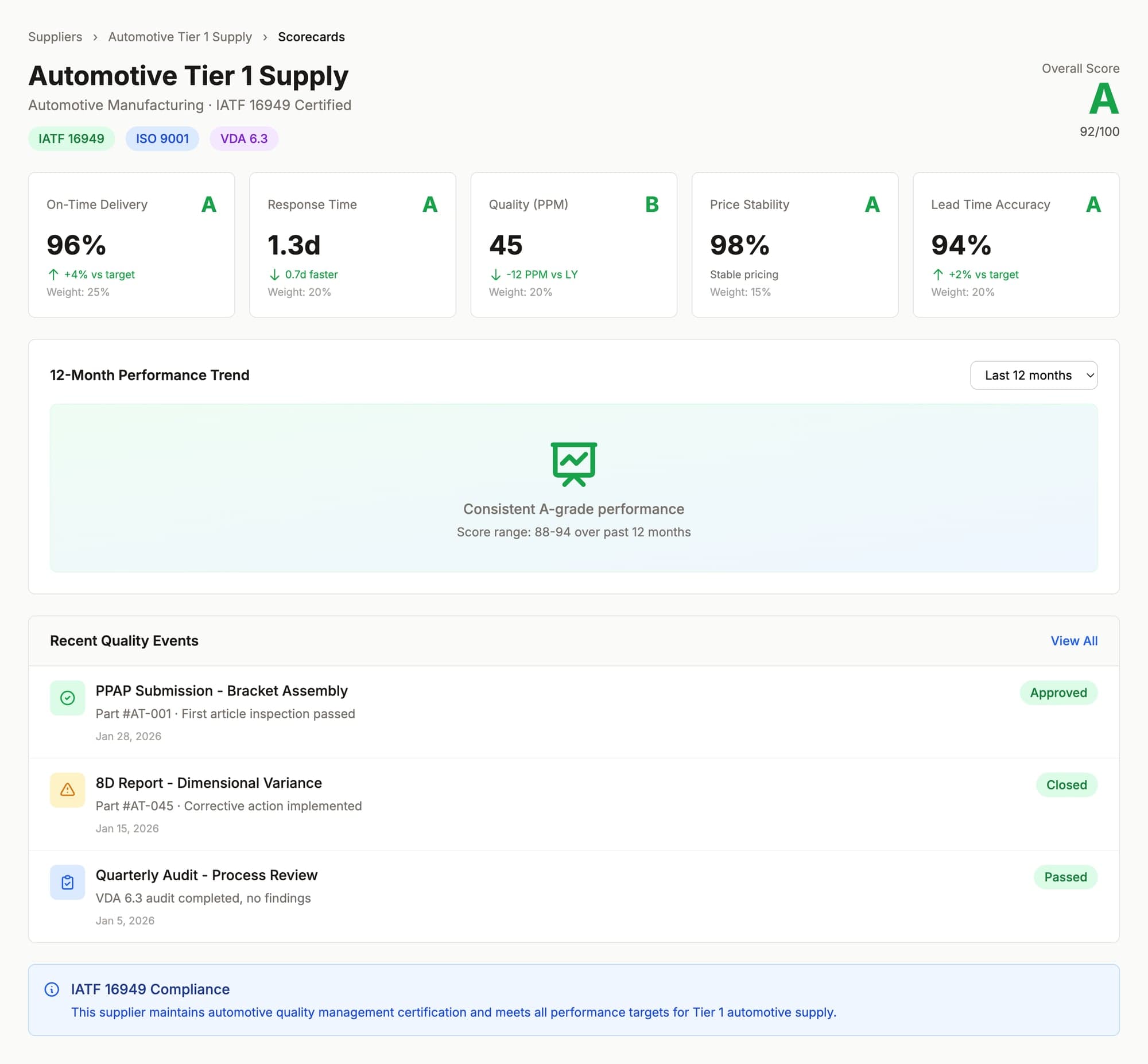The image size is (1148, 1064).
Task: Click the upward arrow icon on On-Time Delivery
Action: (53, 274)
